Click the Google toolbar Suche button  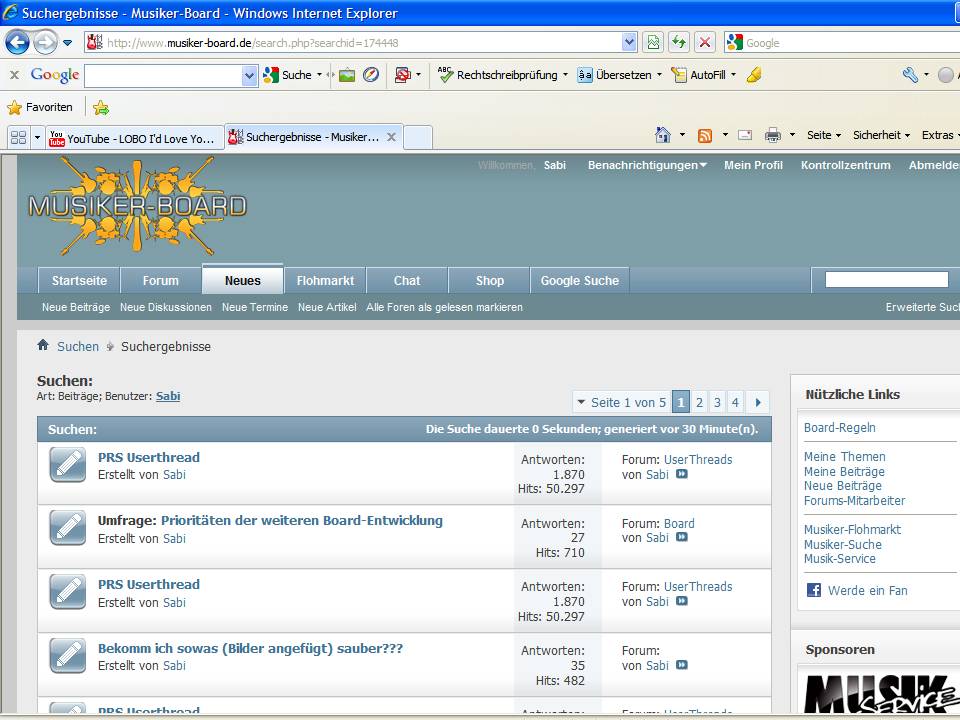(288, 75)
